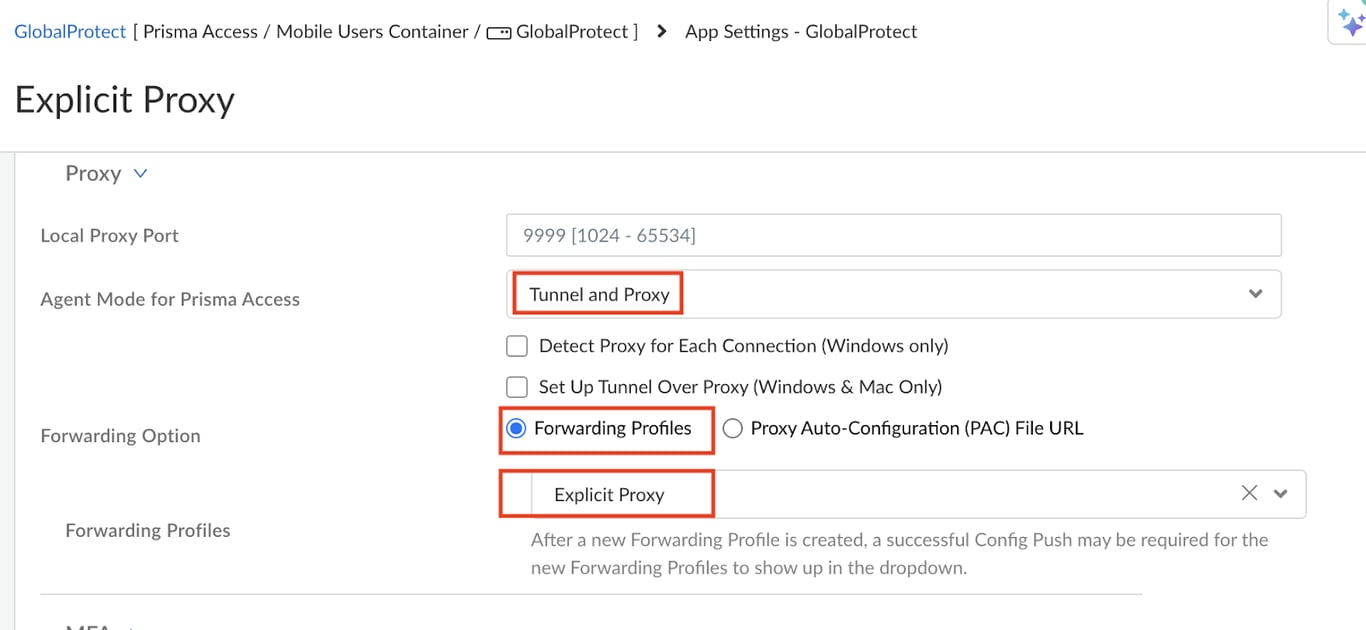Click Mobile Users Container in breadcrumb path

[372, 32]
